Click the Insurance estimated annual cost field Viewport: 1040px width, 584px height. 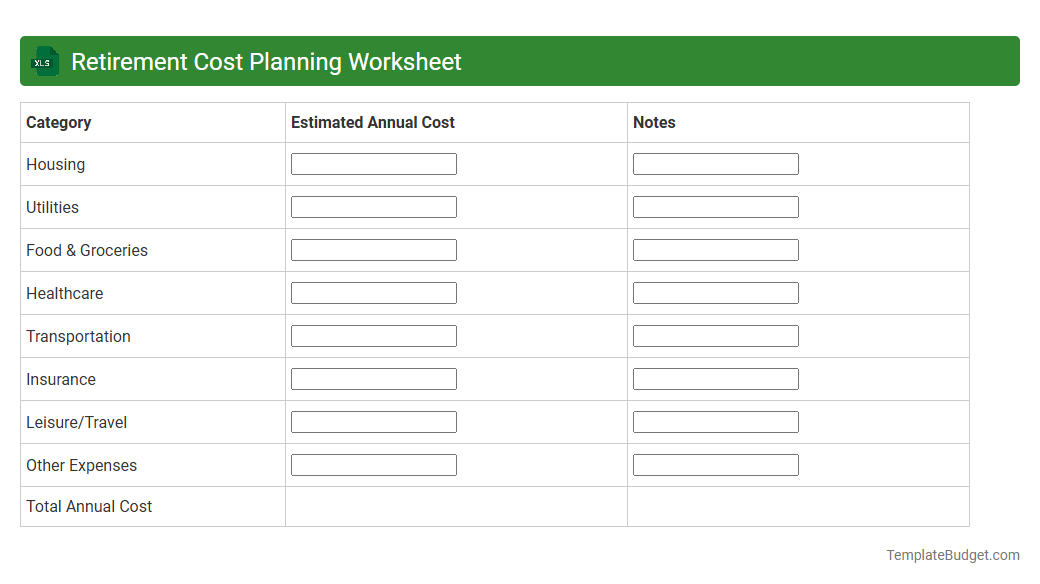pyautogui.click(x=373, y=378)
